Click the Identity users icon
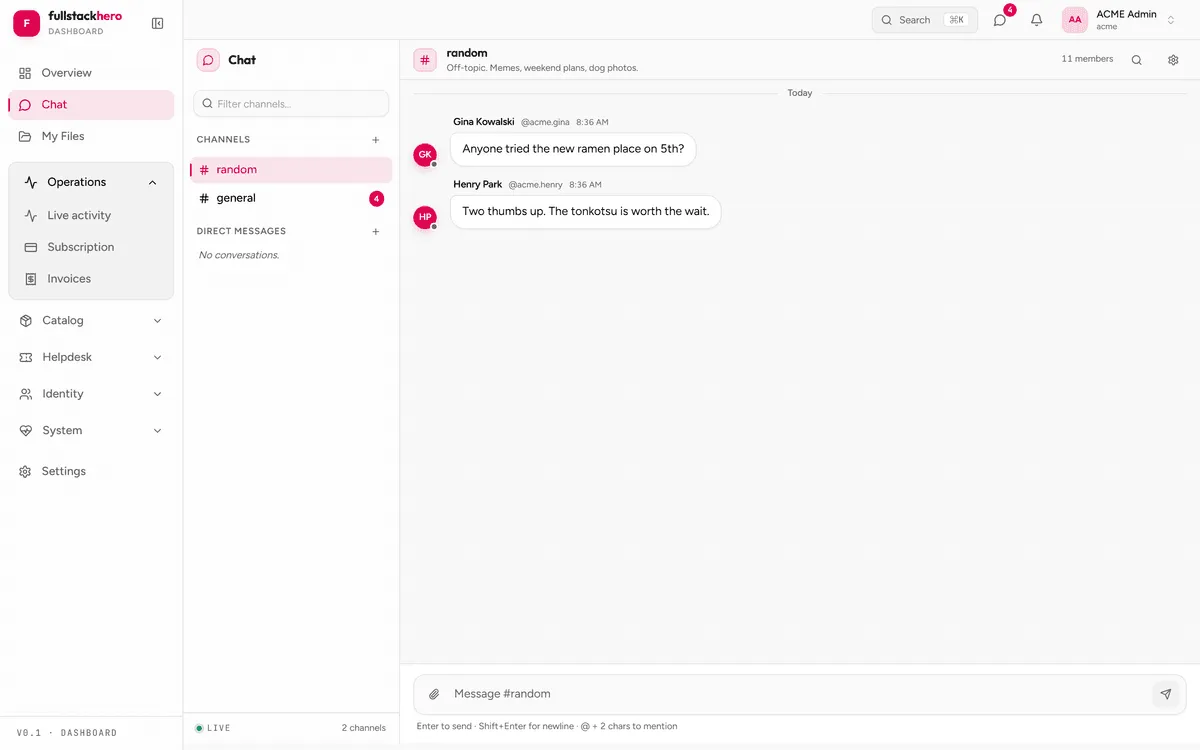 (26, 394)
